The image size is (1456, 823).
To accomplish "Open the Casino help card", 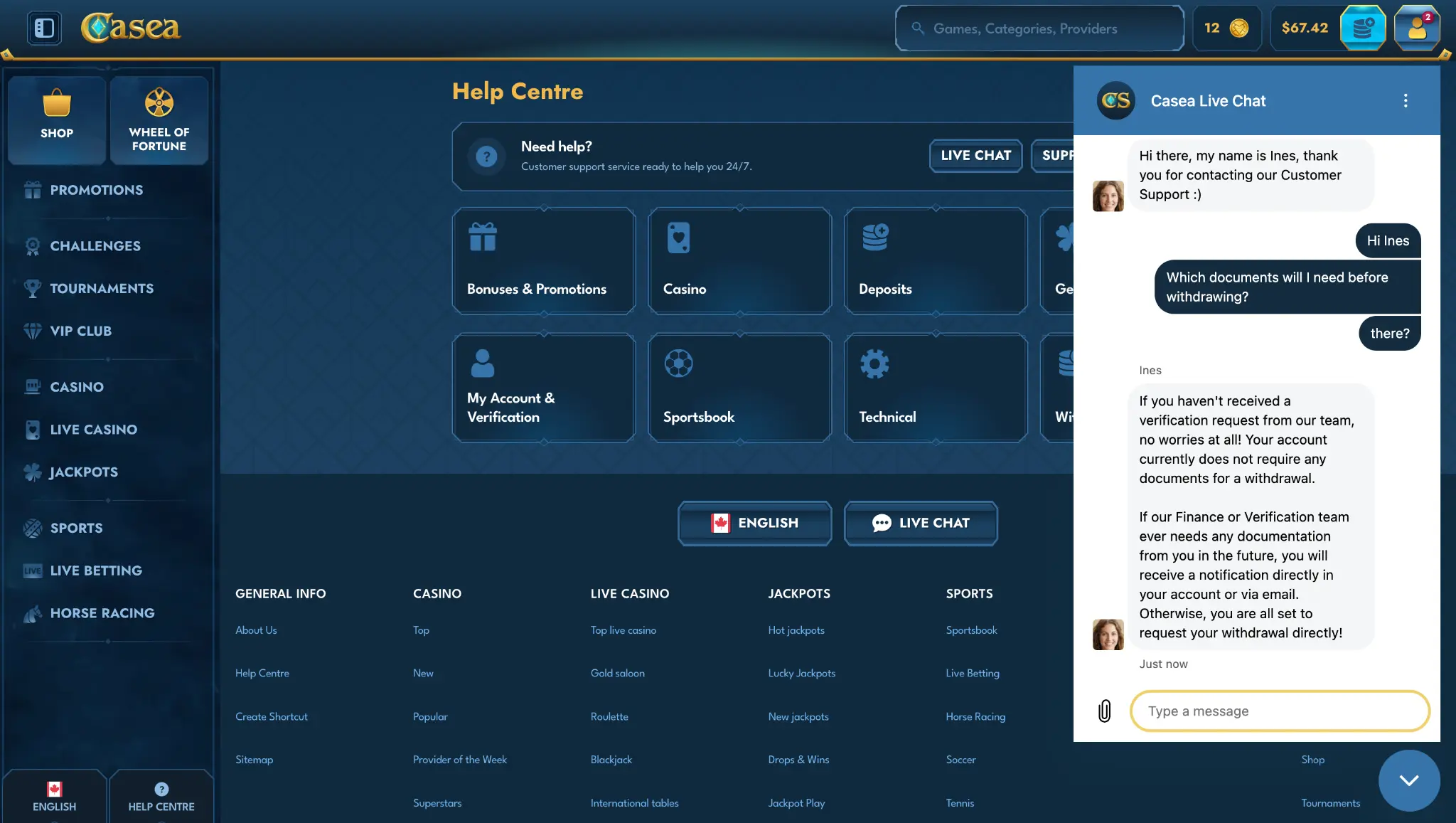I will 739,260.
